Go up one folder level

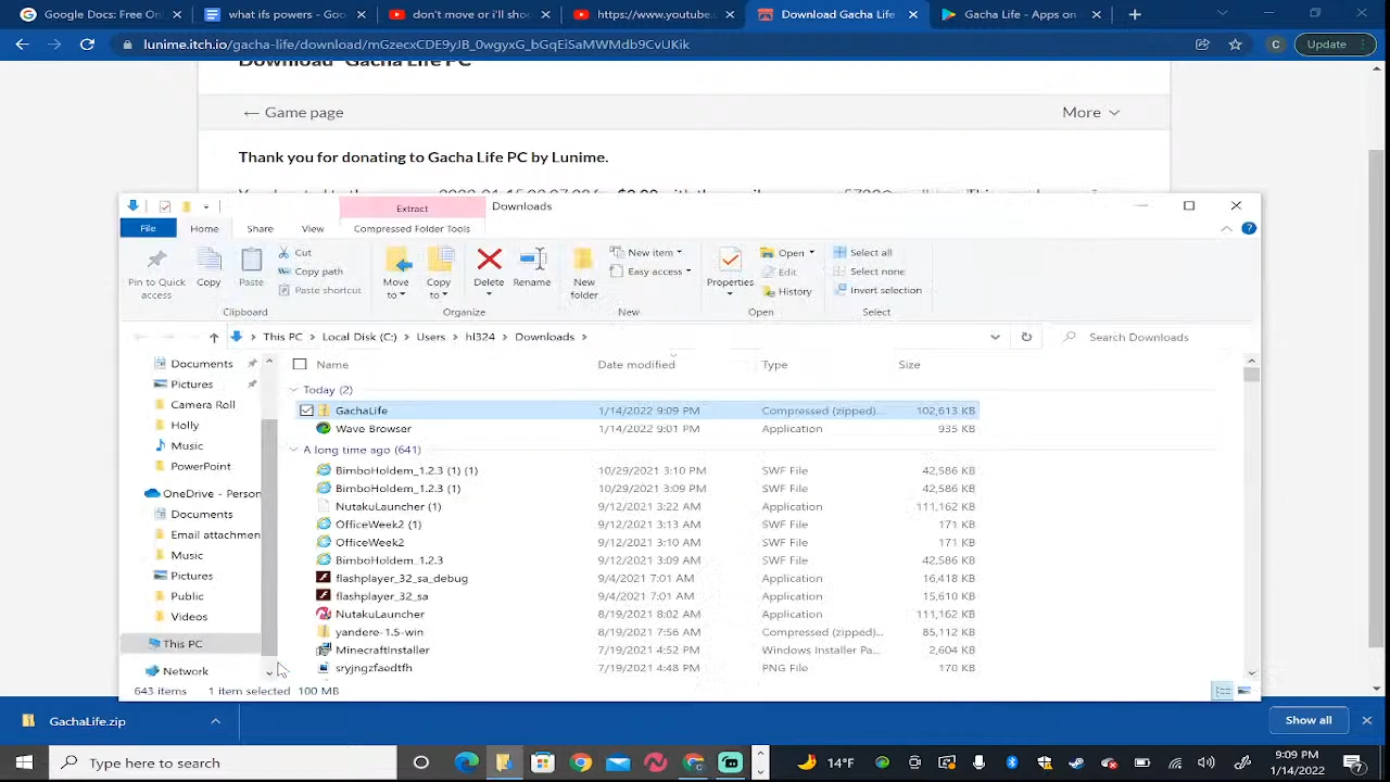coord(214,337)
